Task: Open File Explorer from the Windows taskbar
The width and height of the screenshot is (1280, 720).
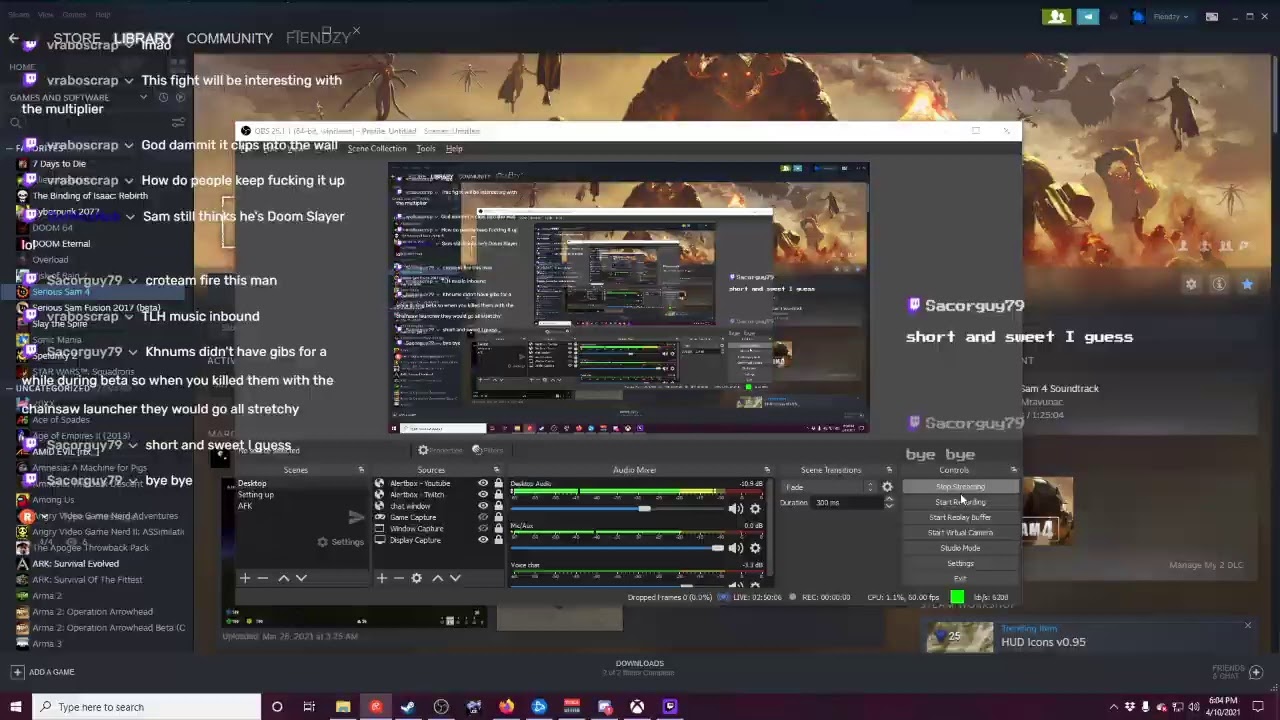Action: tap(343, 707)
